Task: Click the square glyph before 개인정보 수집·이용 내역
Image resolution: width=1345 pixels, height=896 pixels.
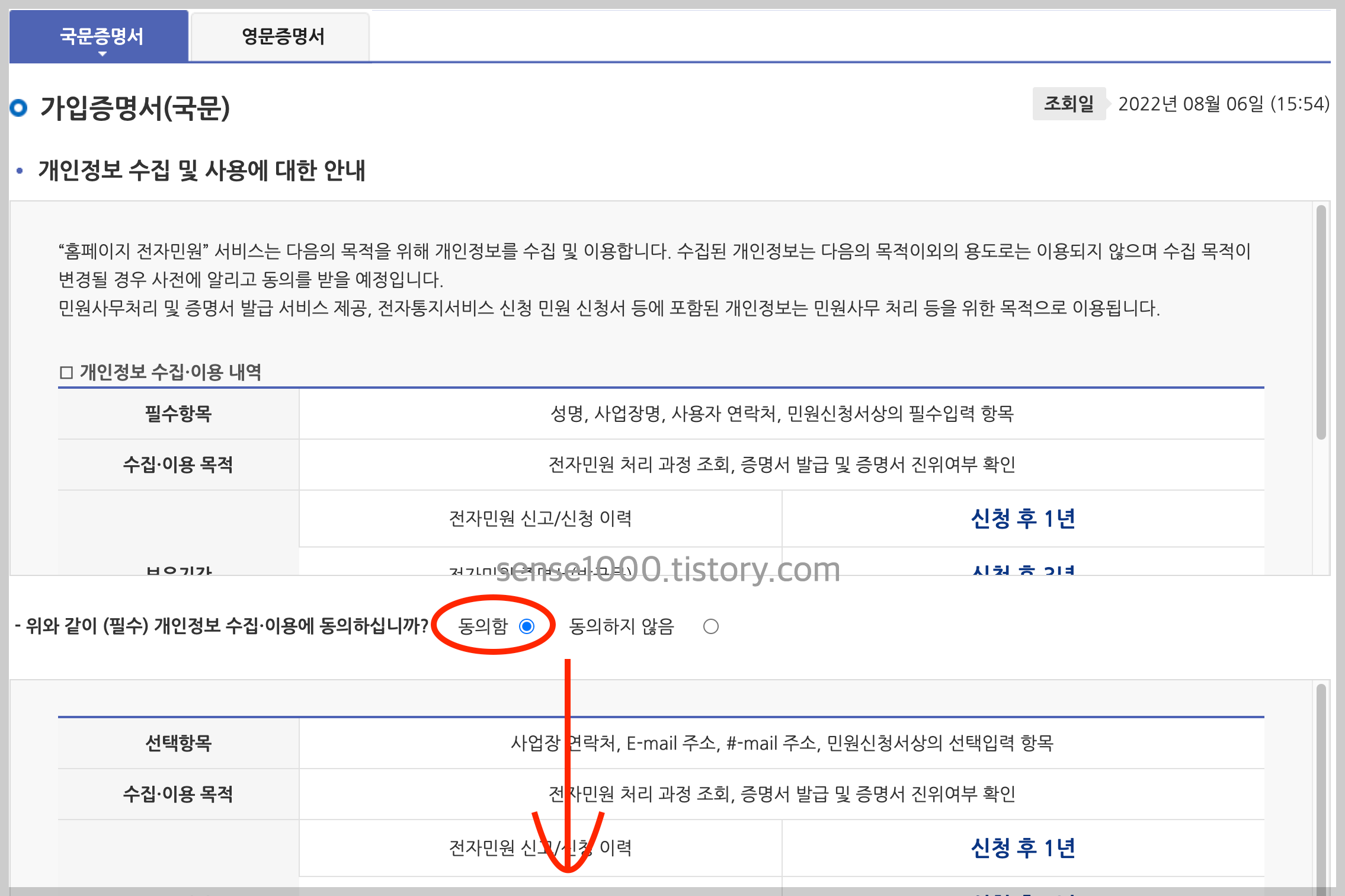Action: click(x=66, y=373)
